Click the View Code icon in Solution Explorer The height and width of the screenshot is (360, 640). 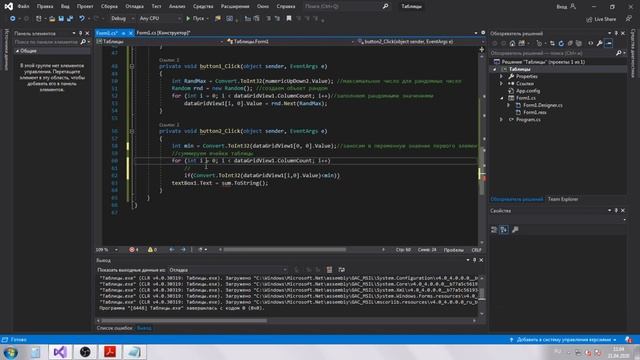(x=590, y=43)
